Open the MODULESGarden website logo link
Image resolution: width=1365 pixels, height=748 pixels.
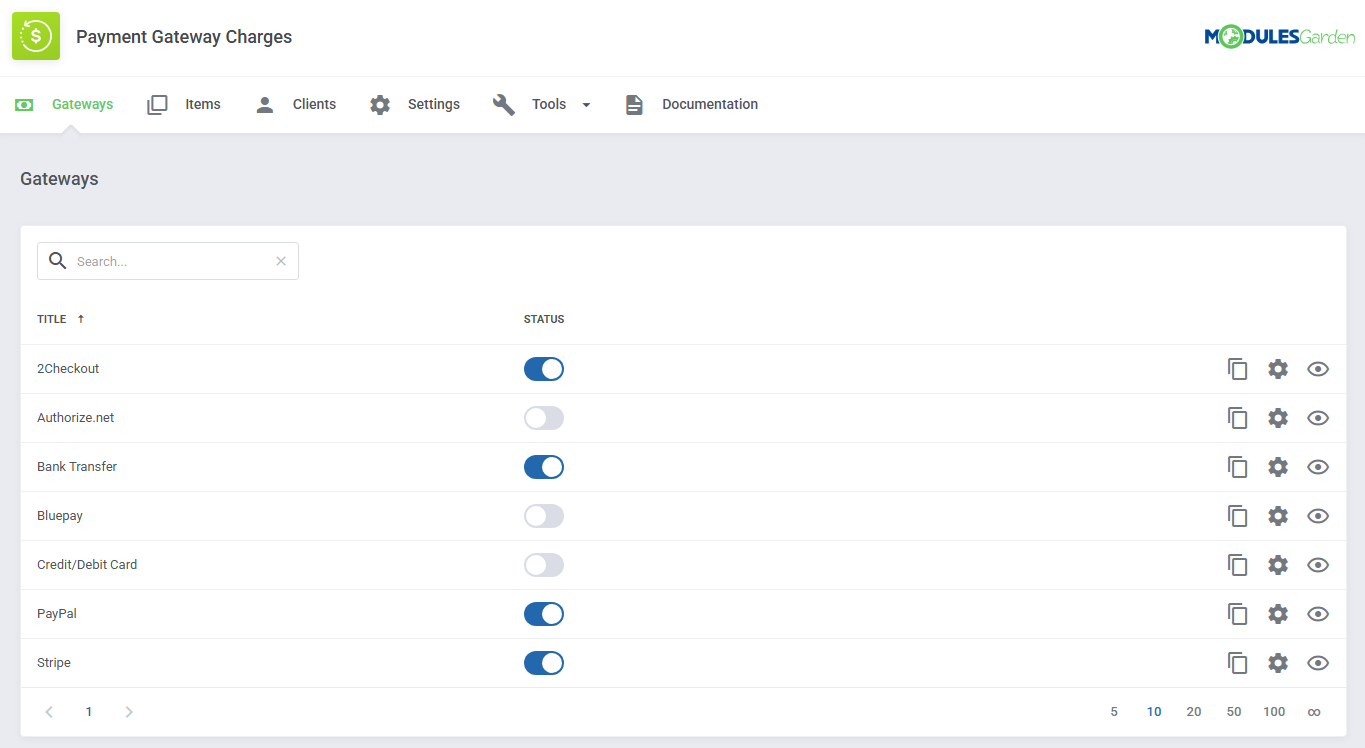[1280, 35]
